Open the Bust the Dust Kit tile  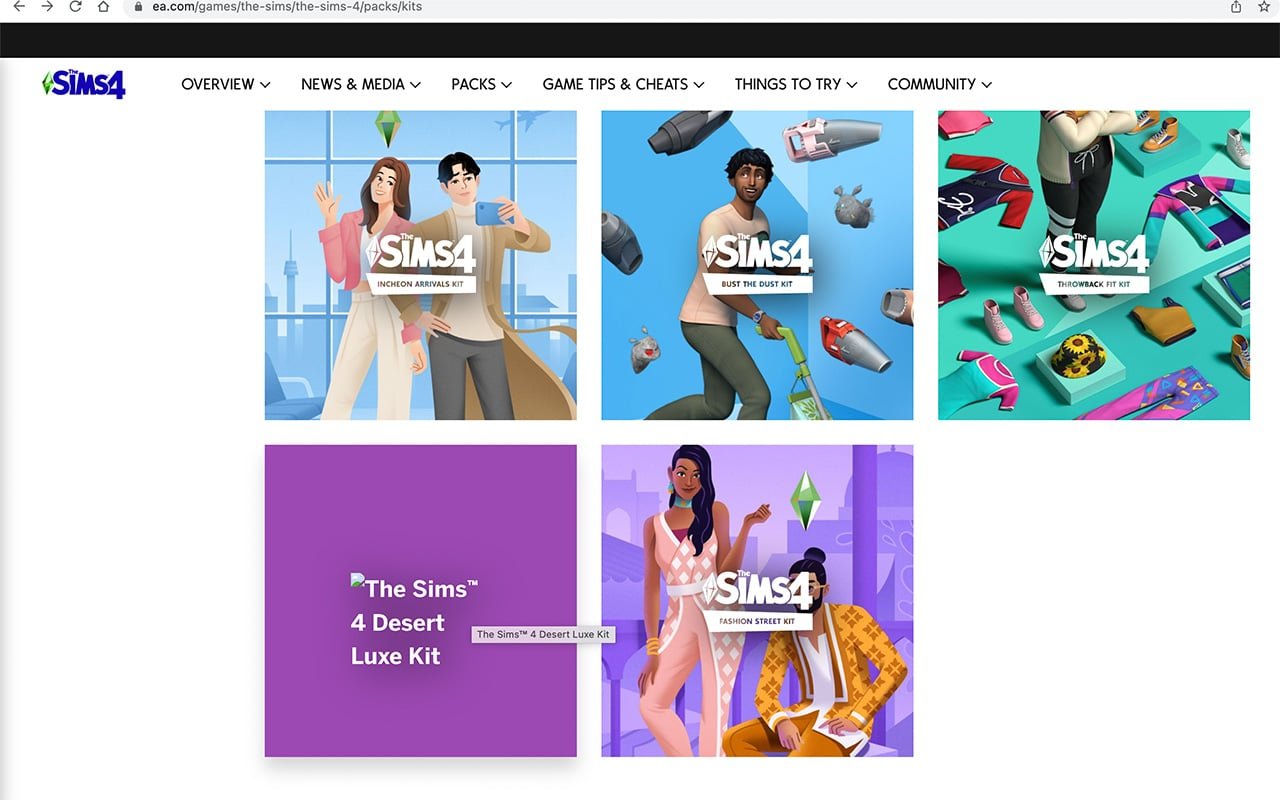point(757,265)
